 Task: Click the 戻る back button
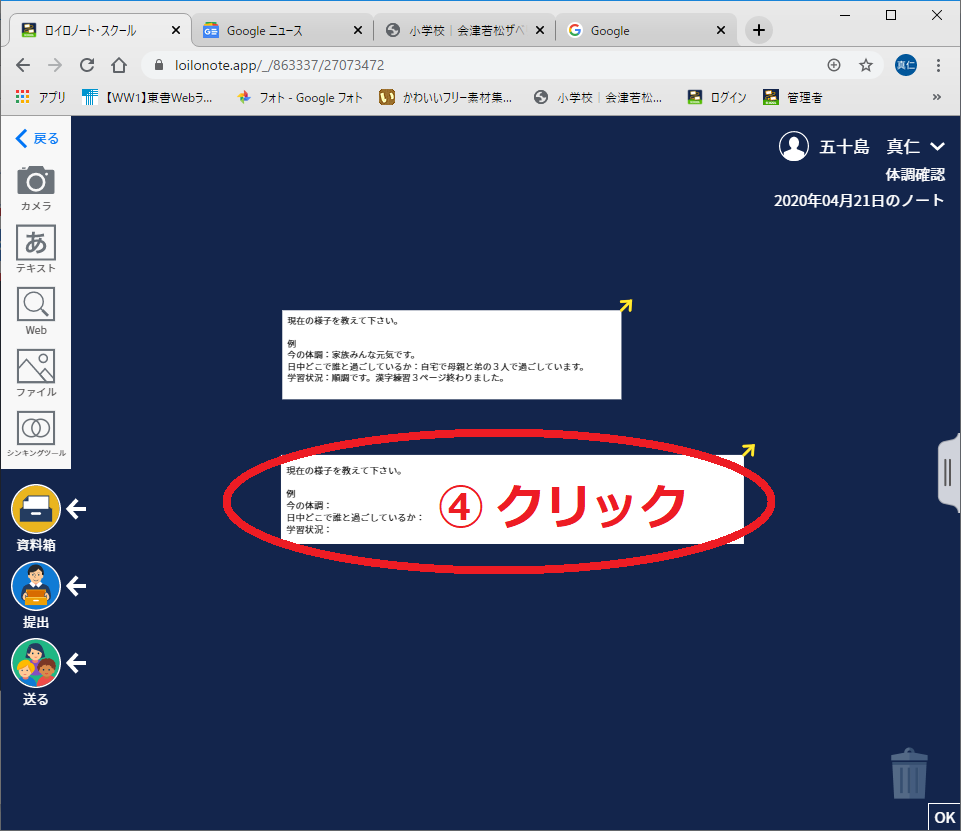[x=37, y=139]
